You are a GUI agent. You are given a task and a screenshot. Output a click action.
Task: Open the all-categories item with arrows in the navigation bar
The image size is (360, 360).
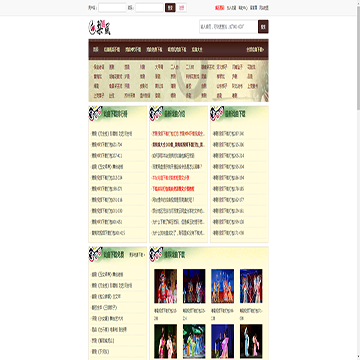255,50
